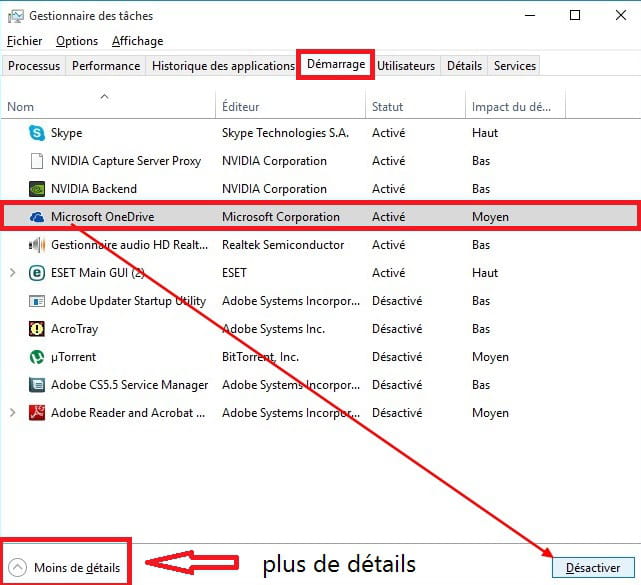The width and height of the screenshot is (641, 585).
Task: Select the NVIDIA Capture Server Proxy entry
Action: tap(126, 161)
